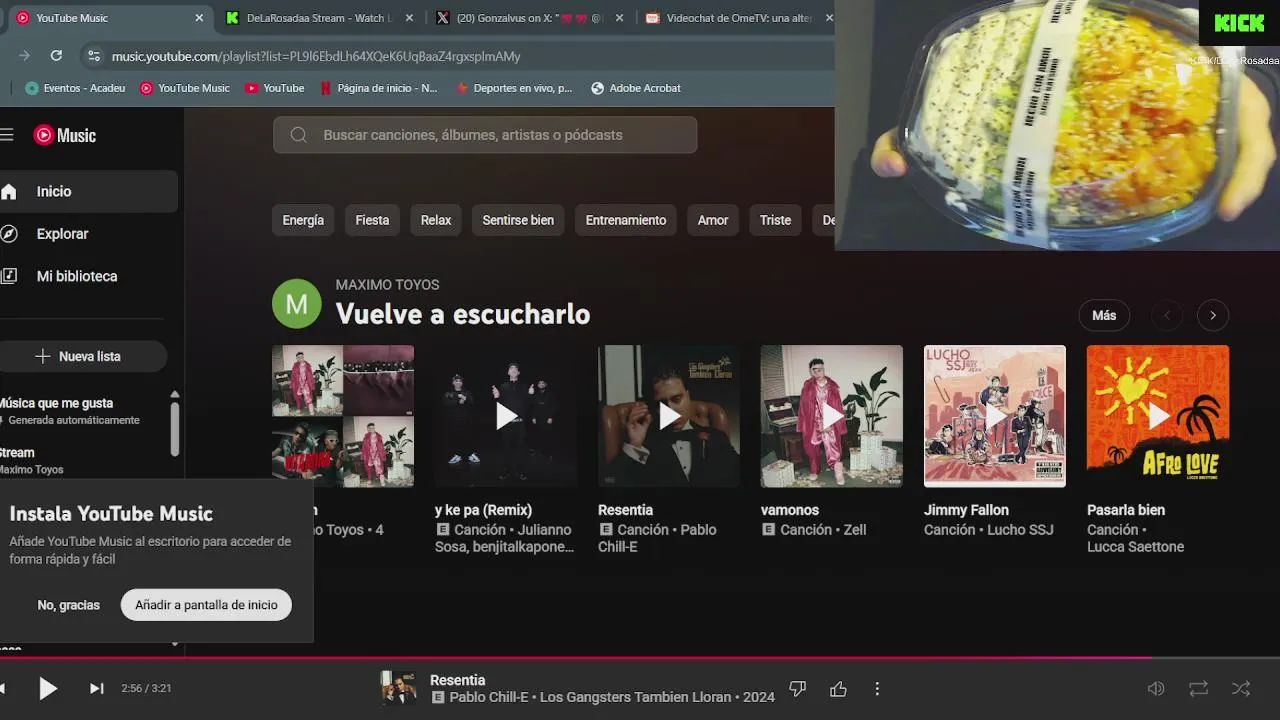Toggle shuffle in player bar
The width and height of the screenshot is (1280, 720).
coord(1241,688)
